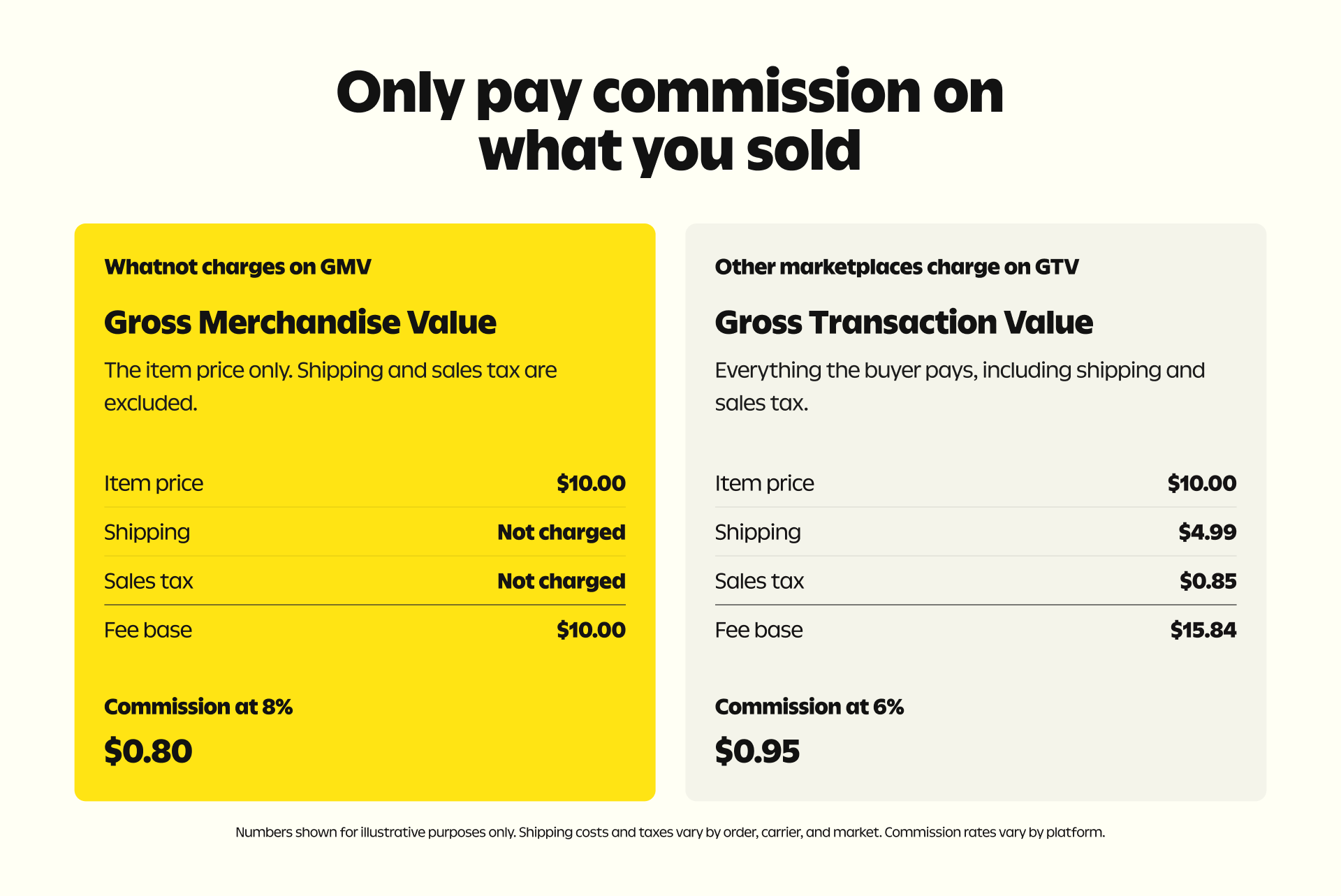
Task: Click the $15.84 fee base value
Action: pyautogui.click(x=1203, y=630)
